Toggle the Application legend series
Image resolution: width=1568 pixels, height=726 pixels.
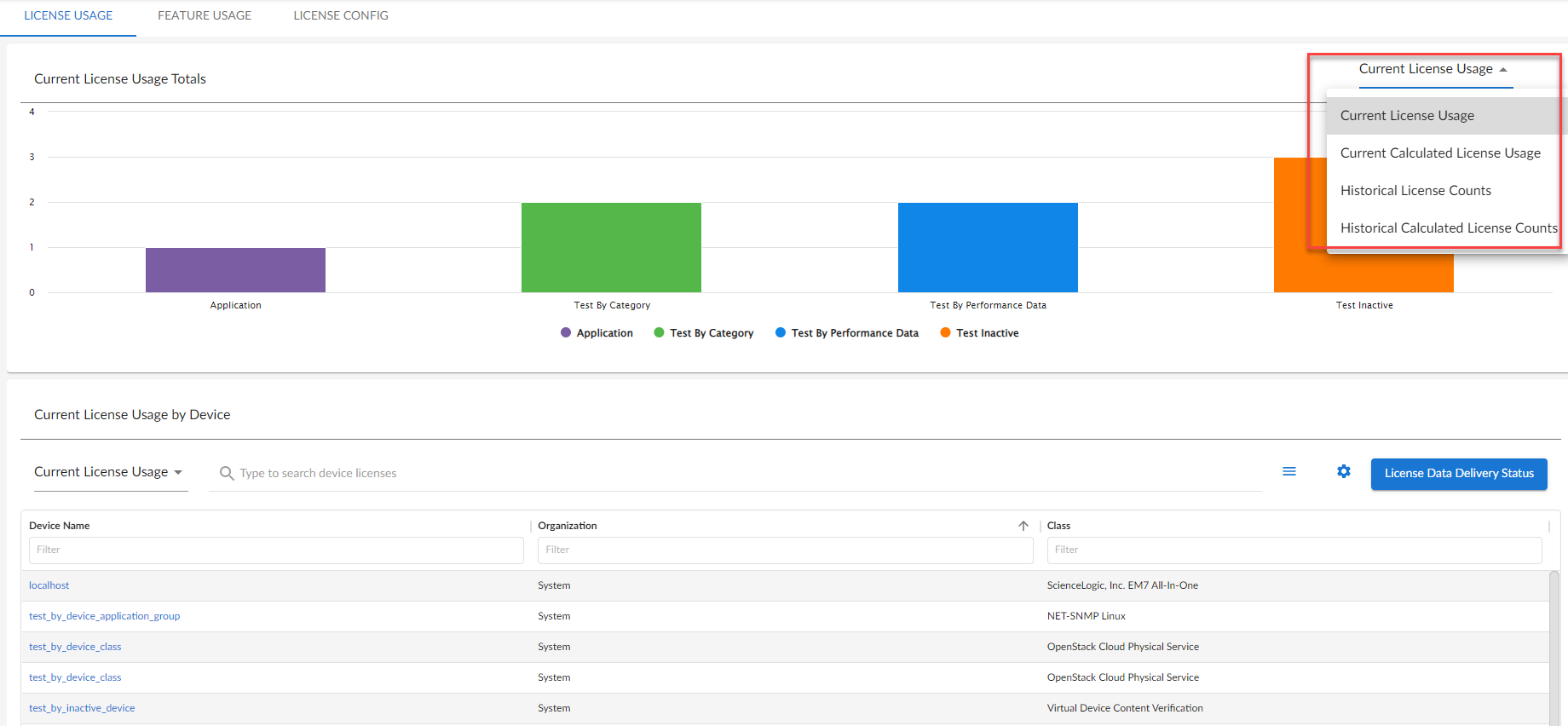click(x=597, y=333)
